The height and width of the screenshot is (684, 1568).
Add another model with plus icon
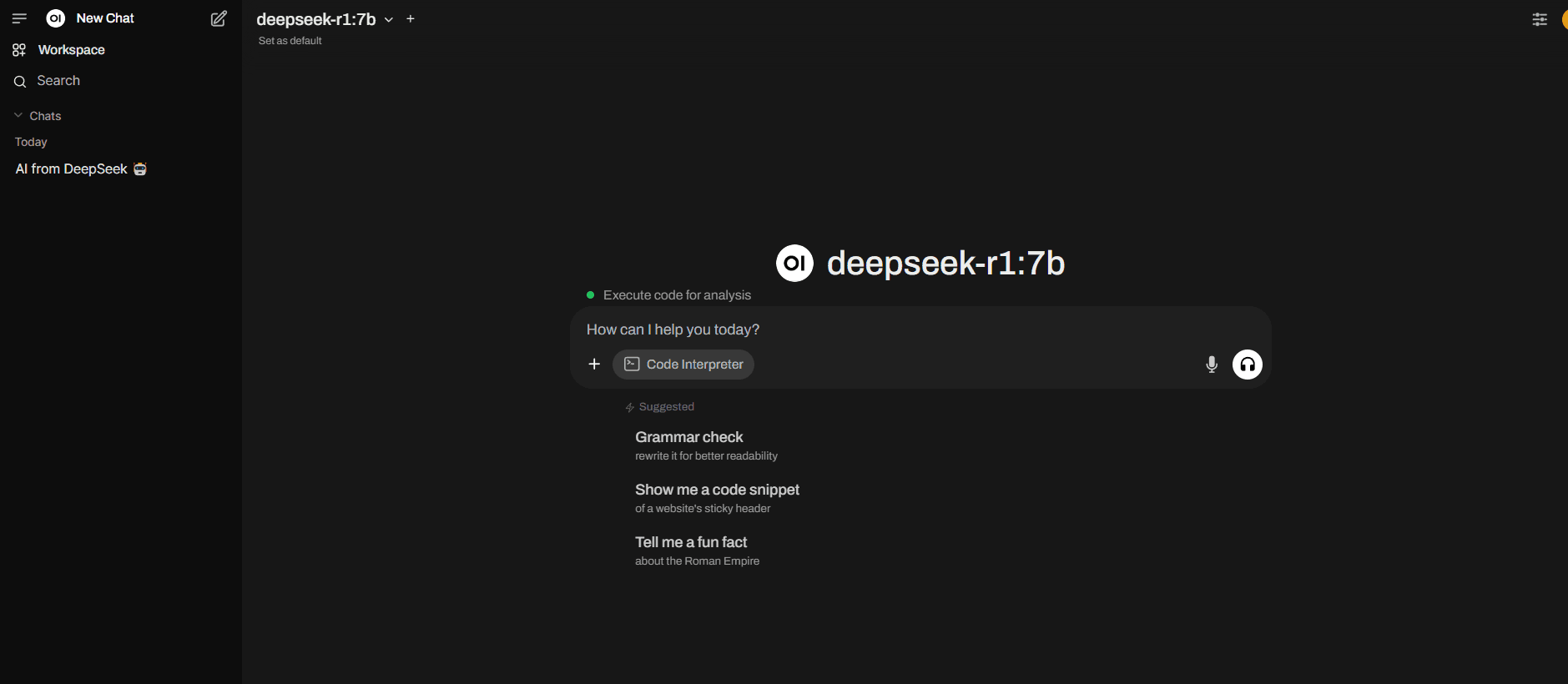pyautogui.click(x=411, y=18)
